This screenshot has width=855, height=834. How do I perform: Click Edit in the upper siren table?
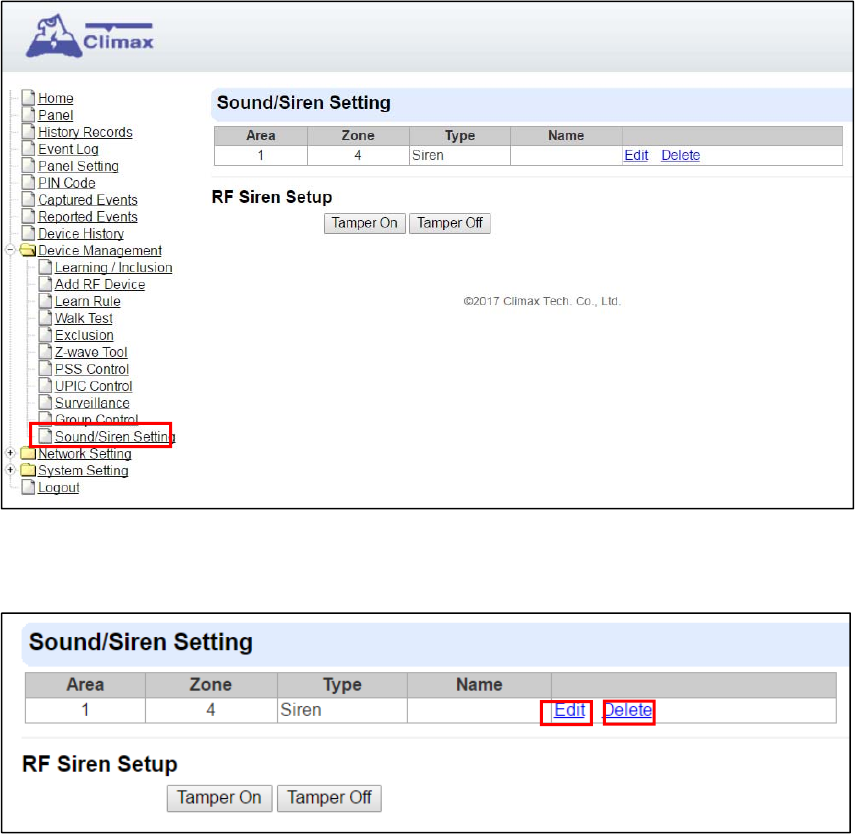pyautogui.click(x=636, y=155)
